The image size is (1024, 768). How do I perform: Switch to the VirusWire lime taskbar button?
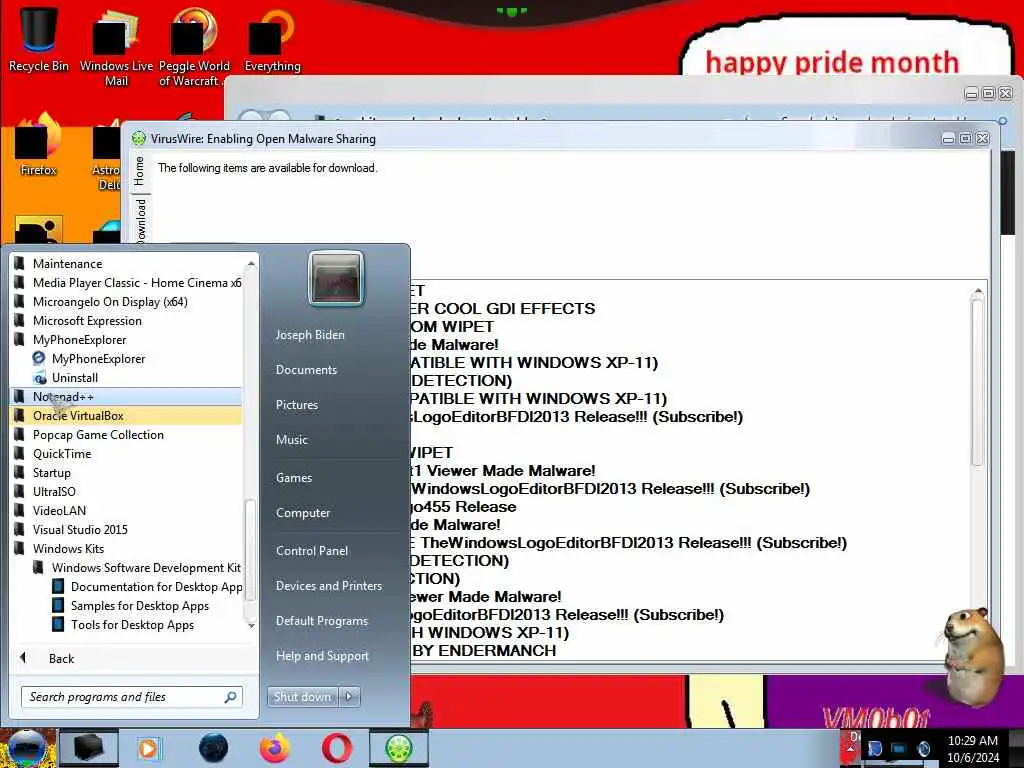(x=398, y=748)
